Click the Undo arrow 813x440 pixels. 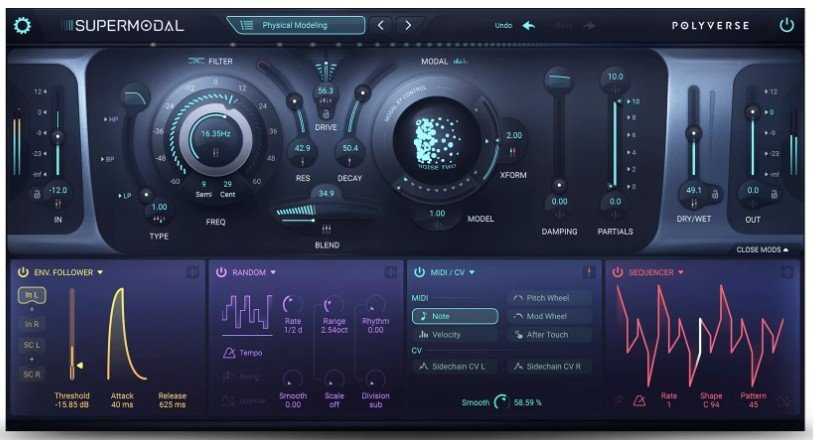pyautogui.click(x=529, y=25)
